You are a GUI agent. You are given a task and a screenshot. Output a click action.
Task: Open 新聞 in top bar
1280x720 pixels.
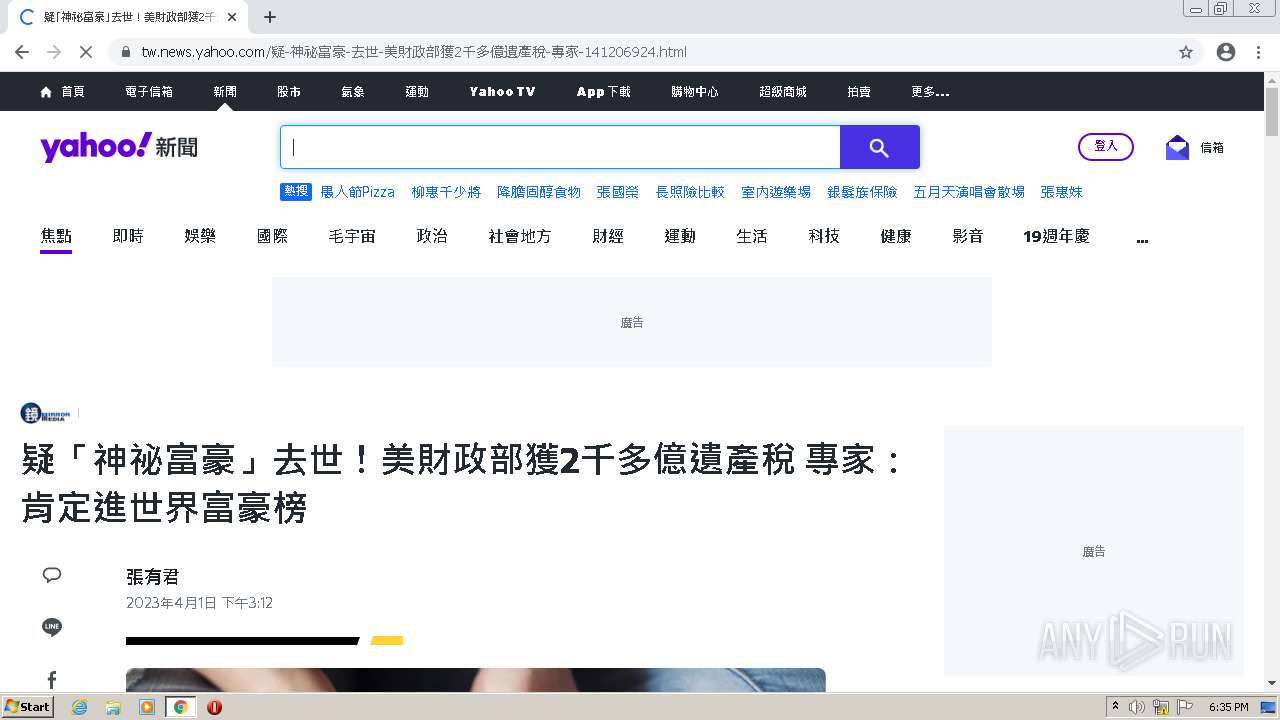tap(225, 91)
